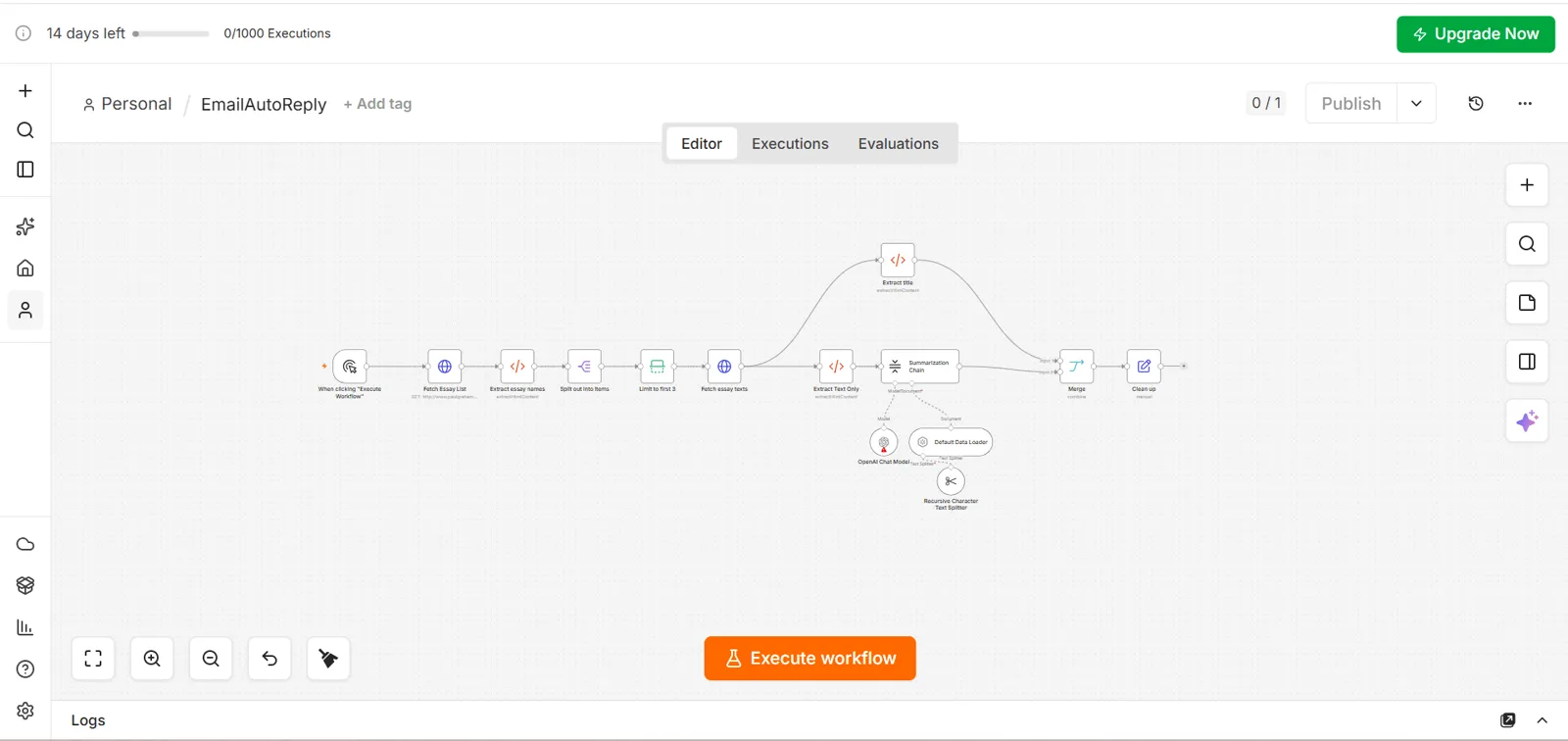The height and width of the screenshot is (741, 1568).
Task: Fit workflow to view button
Action: point(93,659)
